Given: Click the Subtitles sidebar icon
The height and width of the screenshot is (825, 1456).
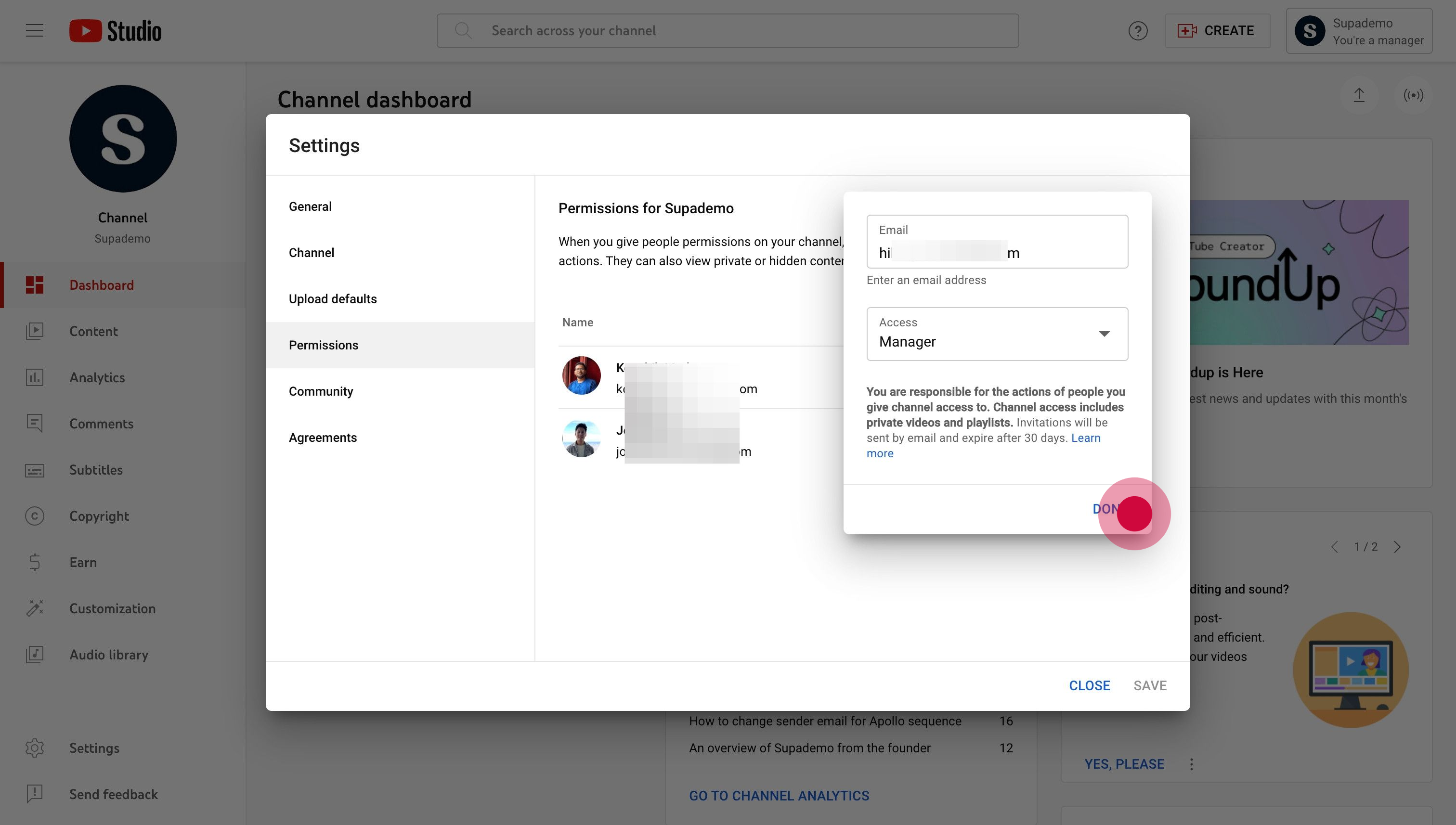Looking at the screenshot, I should [35, 470].
